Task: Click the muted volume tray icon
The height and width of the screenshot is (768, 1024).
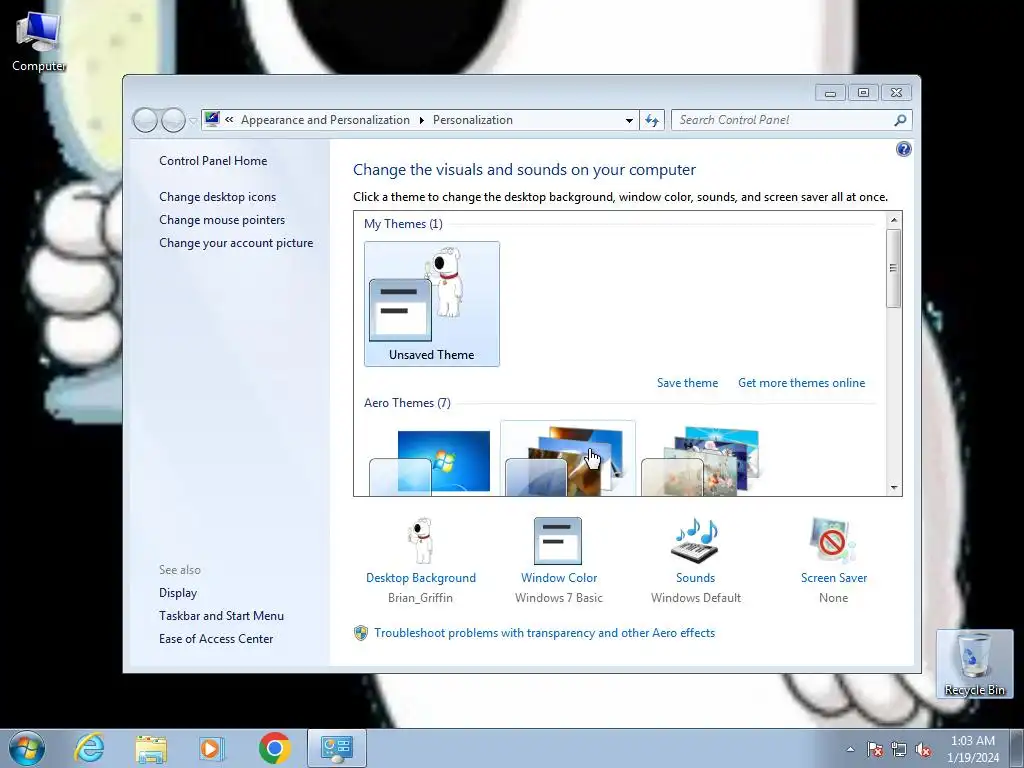Action: (923, 749)
